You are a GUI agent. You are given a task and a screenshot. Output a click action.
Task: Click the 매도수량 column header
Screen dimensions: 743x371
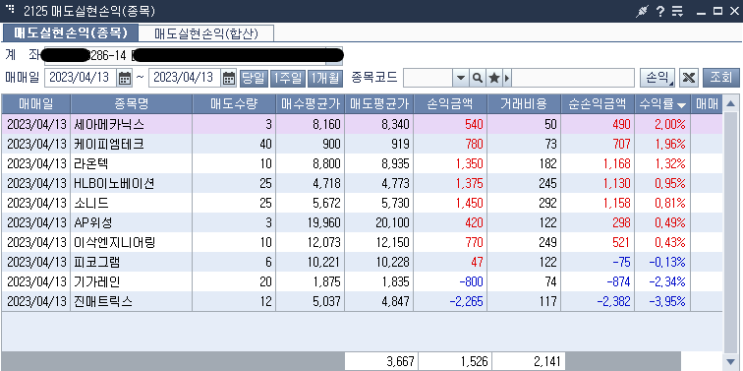pos(234,104)
